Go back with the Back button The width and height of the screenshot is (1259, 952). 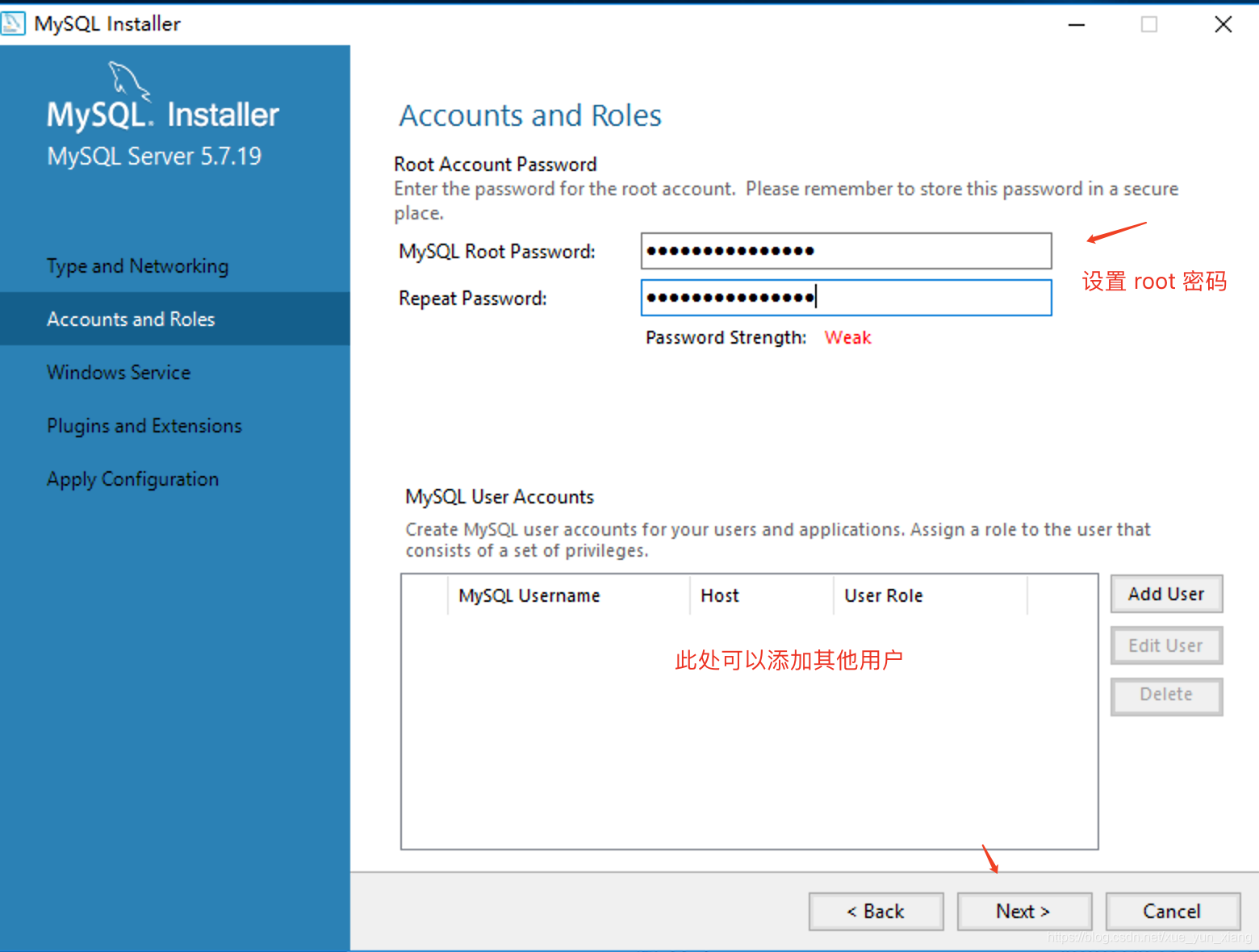(876, 912)
